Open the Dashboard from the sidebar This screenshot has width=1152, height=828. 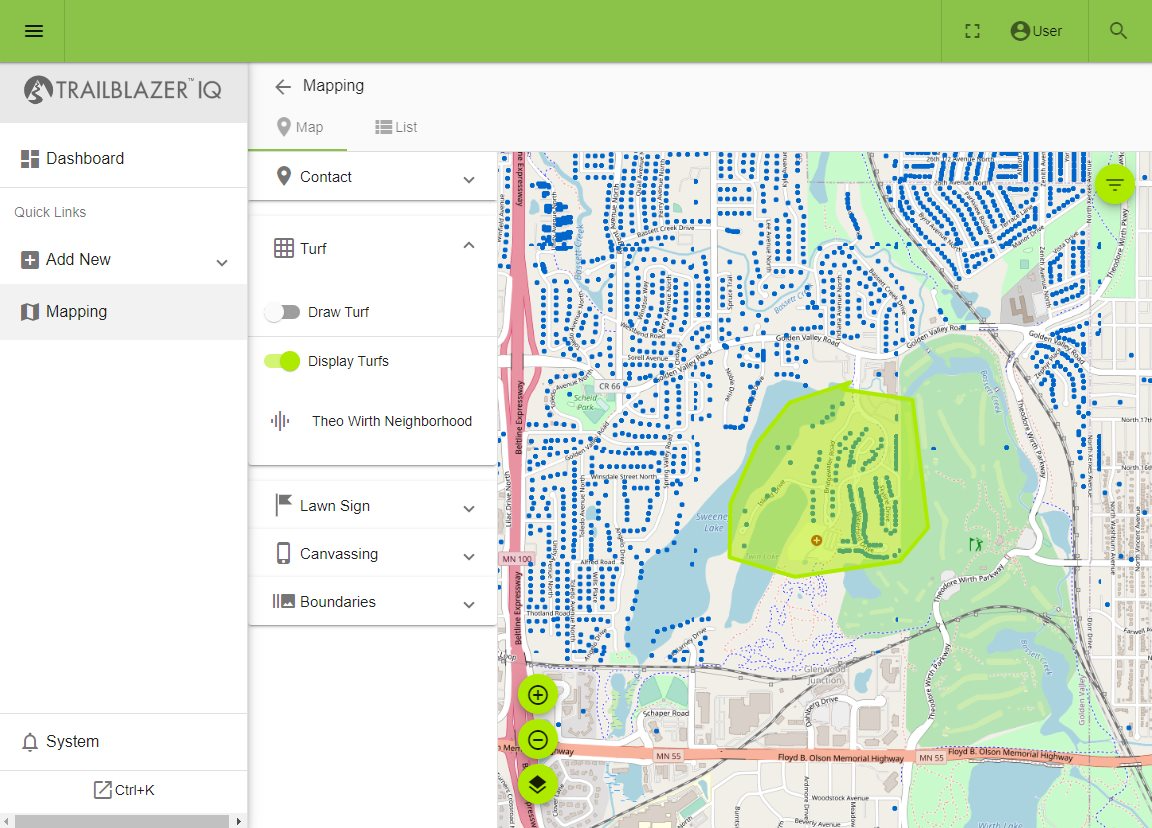pos(85,158)
